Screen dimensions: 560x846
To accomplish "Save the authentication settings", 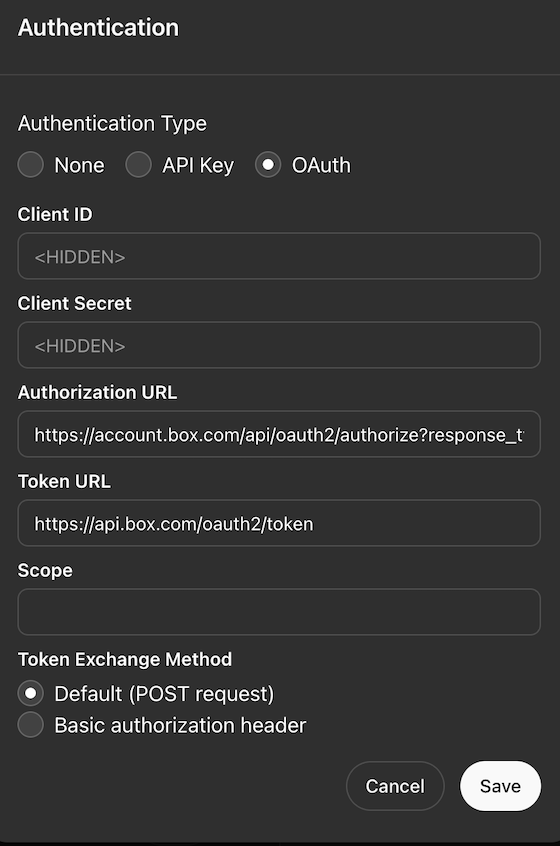I will click(x=500, y=786).
